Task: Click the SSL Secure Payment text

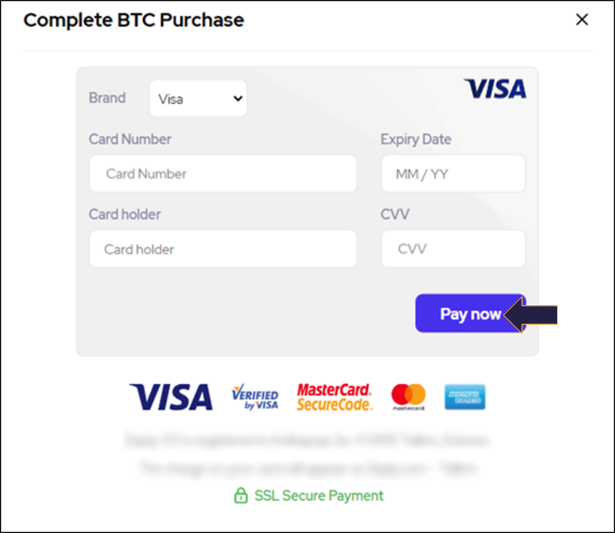Action: (x=318, y=495)
